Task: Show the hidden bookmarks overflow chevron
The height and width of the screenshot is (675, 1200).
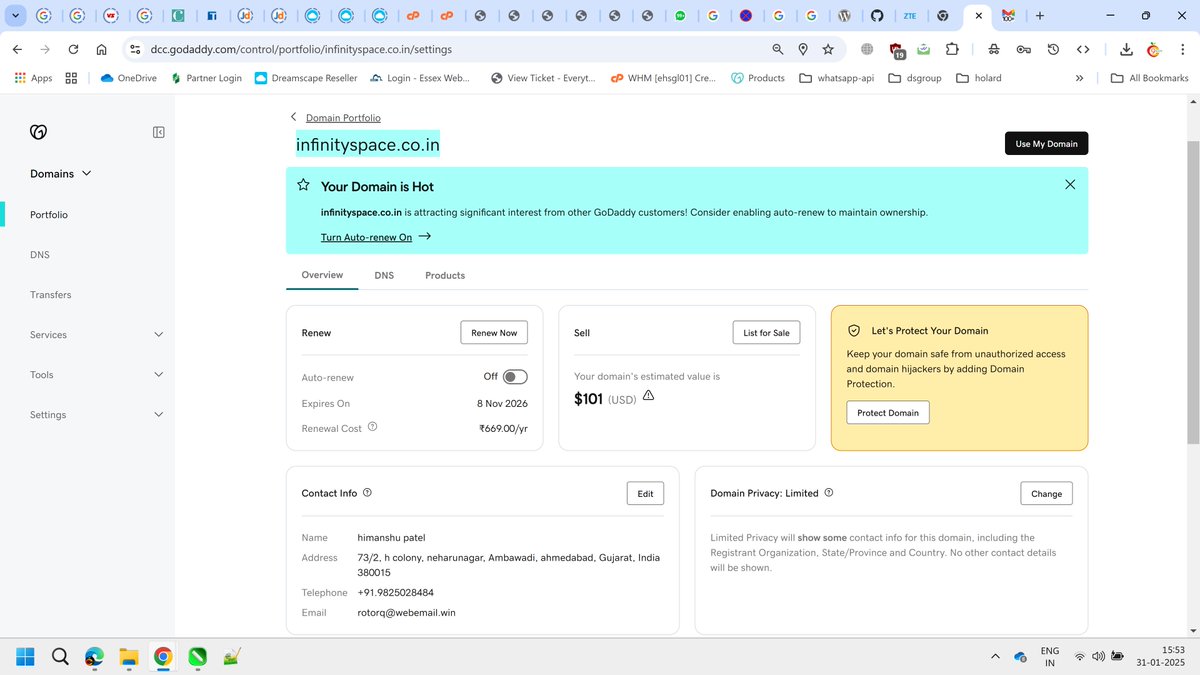Action: [x=1079, y=78]
